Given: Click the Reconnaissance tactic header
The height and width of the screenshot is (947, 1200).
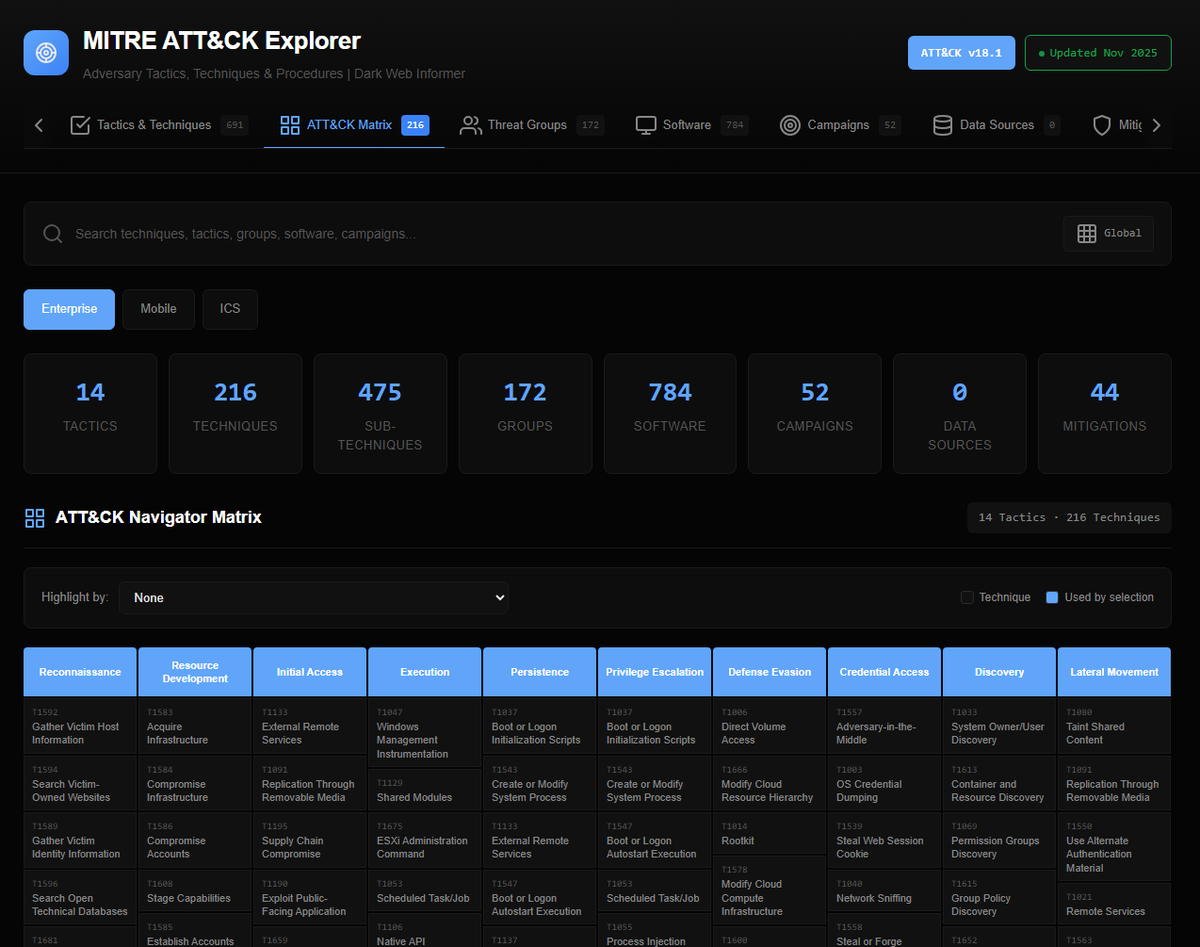Looking at the screenshot, I should [x=80, y=672].
